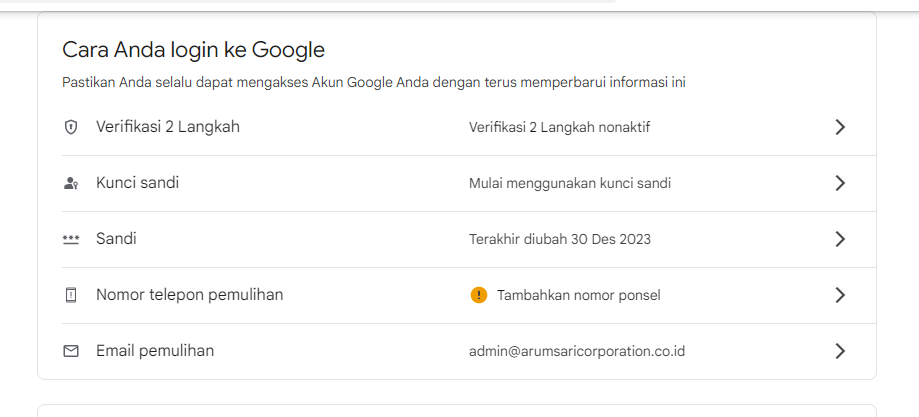The image size is (919, 417).
Task: Open the Email pemulihan chevron arrow
Action: tap(840, 351)
